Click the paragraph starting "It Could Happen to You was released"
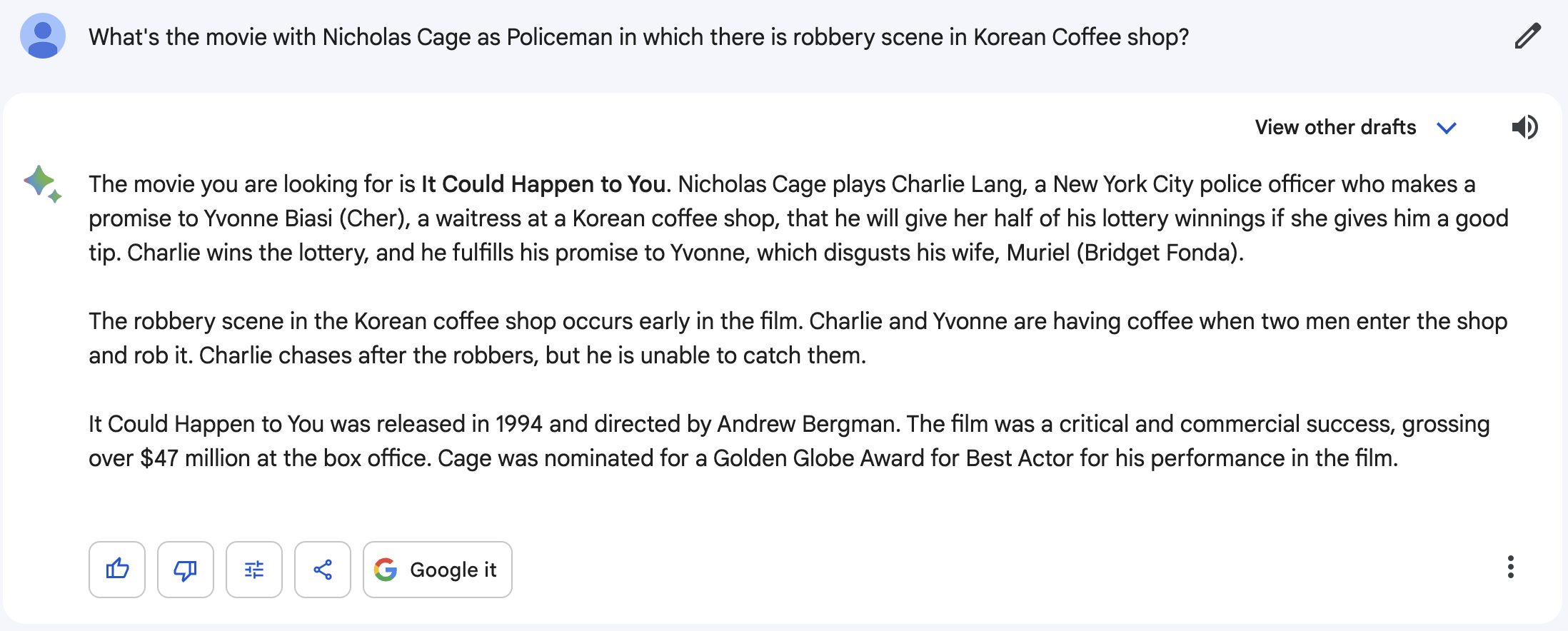1568x631 pixels. (x=789, y=441)
